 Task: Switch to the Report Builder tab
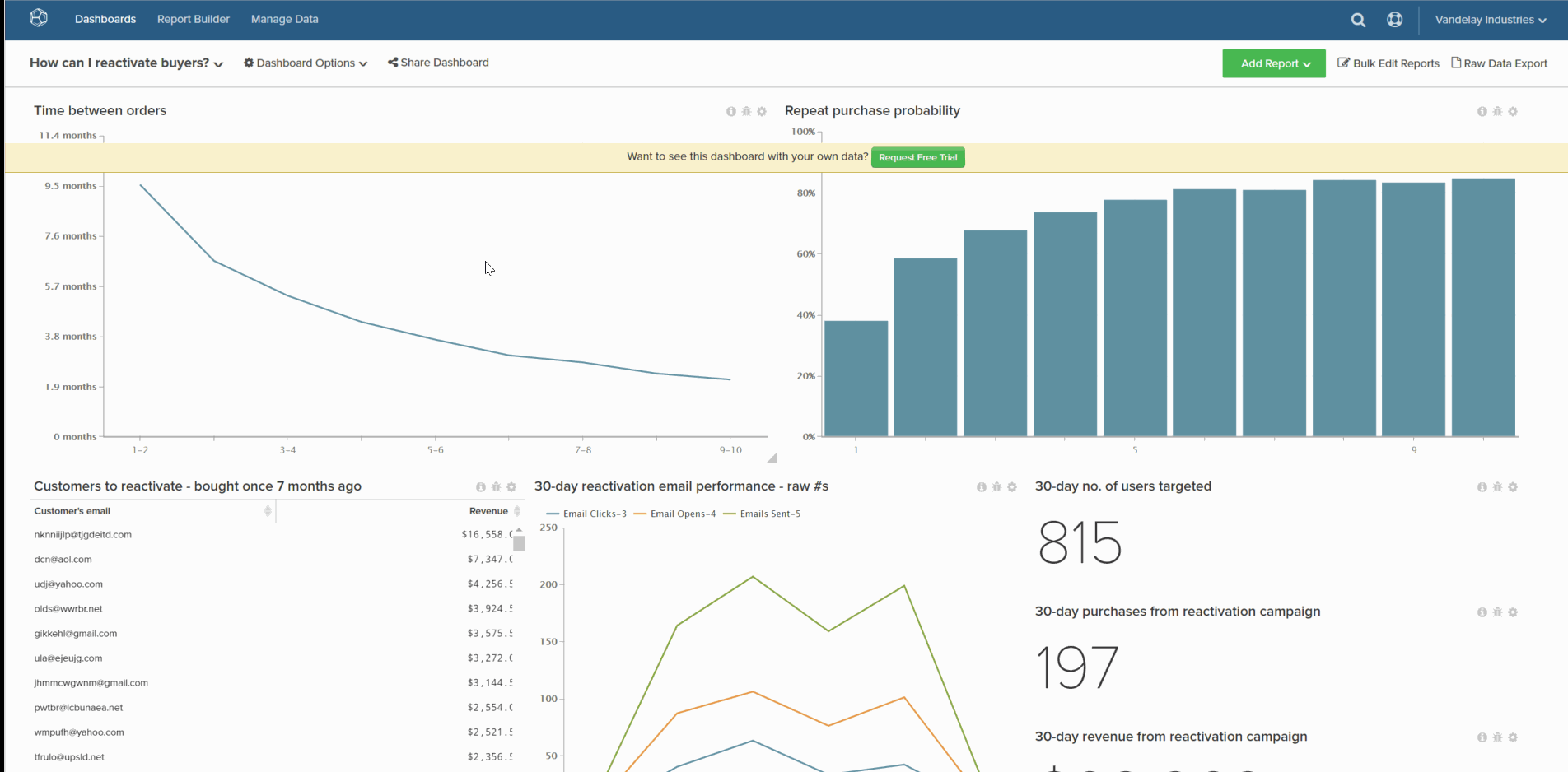pos(193,19)
